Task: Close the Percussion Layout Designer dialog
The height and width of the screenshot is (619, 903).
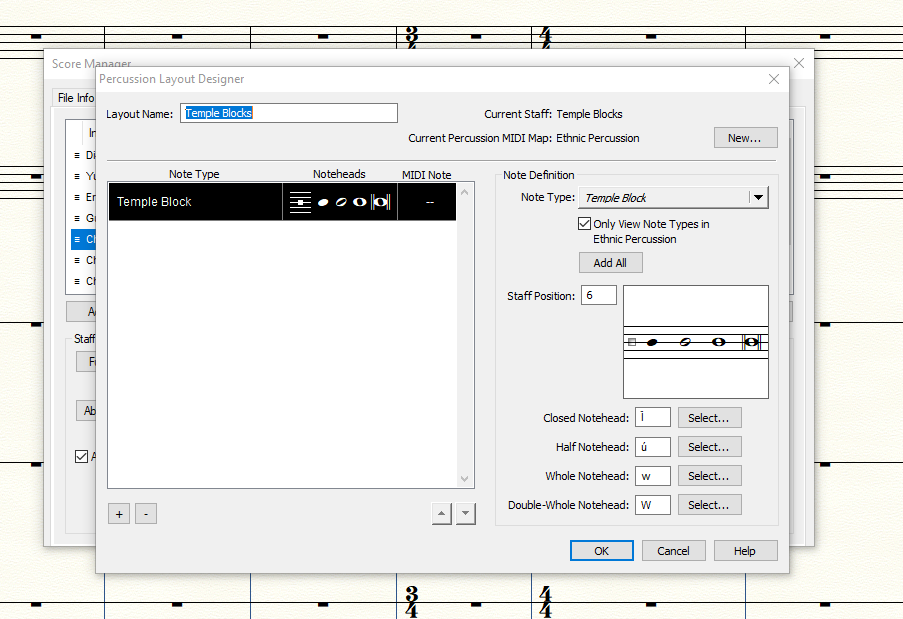Action: [773, 79]
